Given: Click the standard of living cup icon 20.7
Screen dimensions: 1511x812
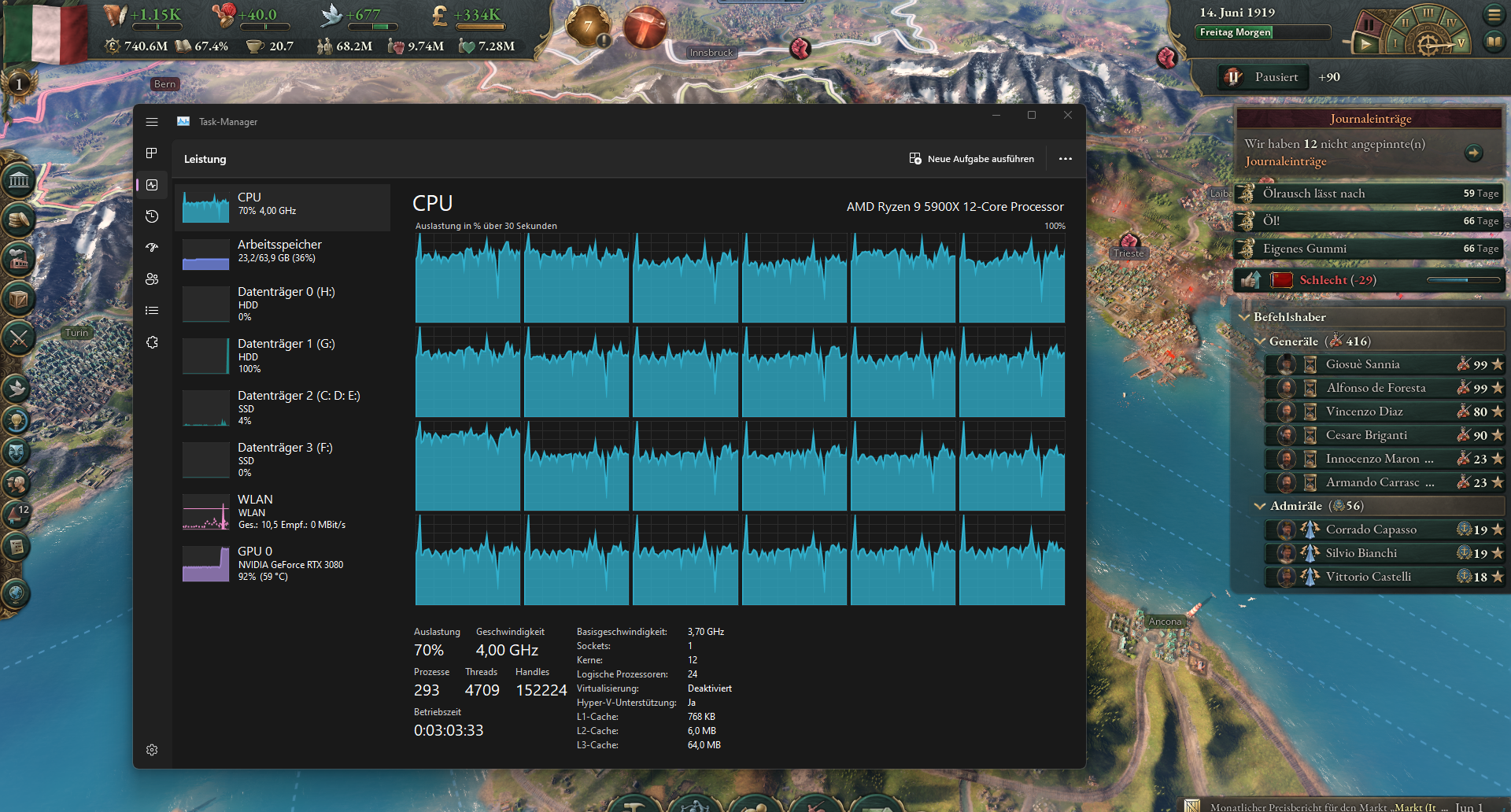Looking at the screenshot, I should click(254, 46).
